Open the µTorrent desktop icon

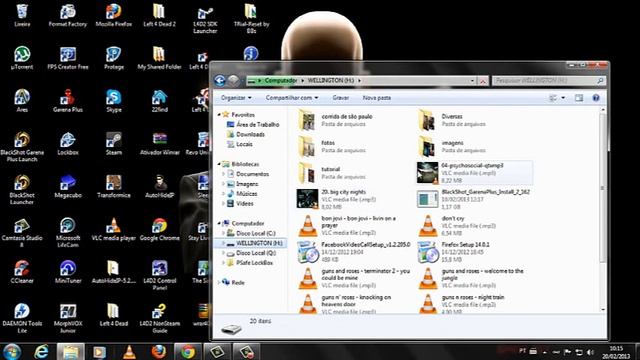click(x=22, y=58)
